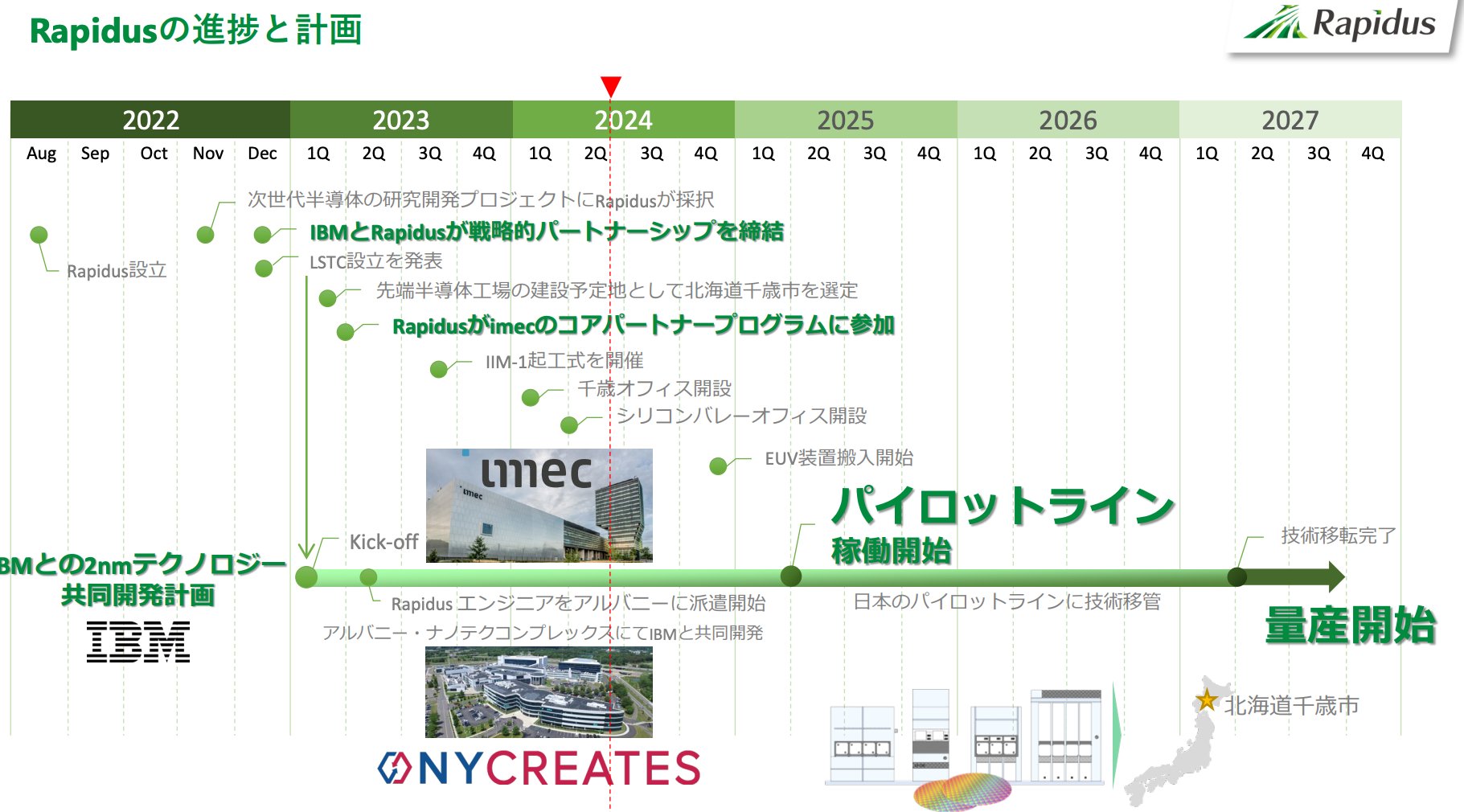Click the Sep month label
The height and width of the screenshot is (812, 1464).
point(95,154)
